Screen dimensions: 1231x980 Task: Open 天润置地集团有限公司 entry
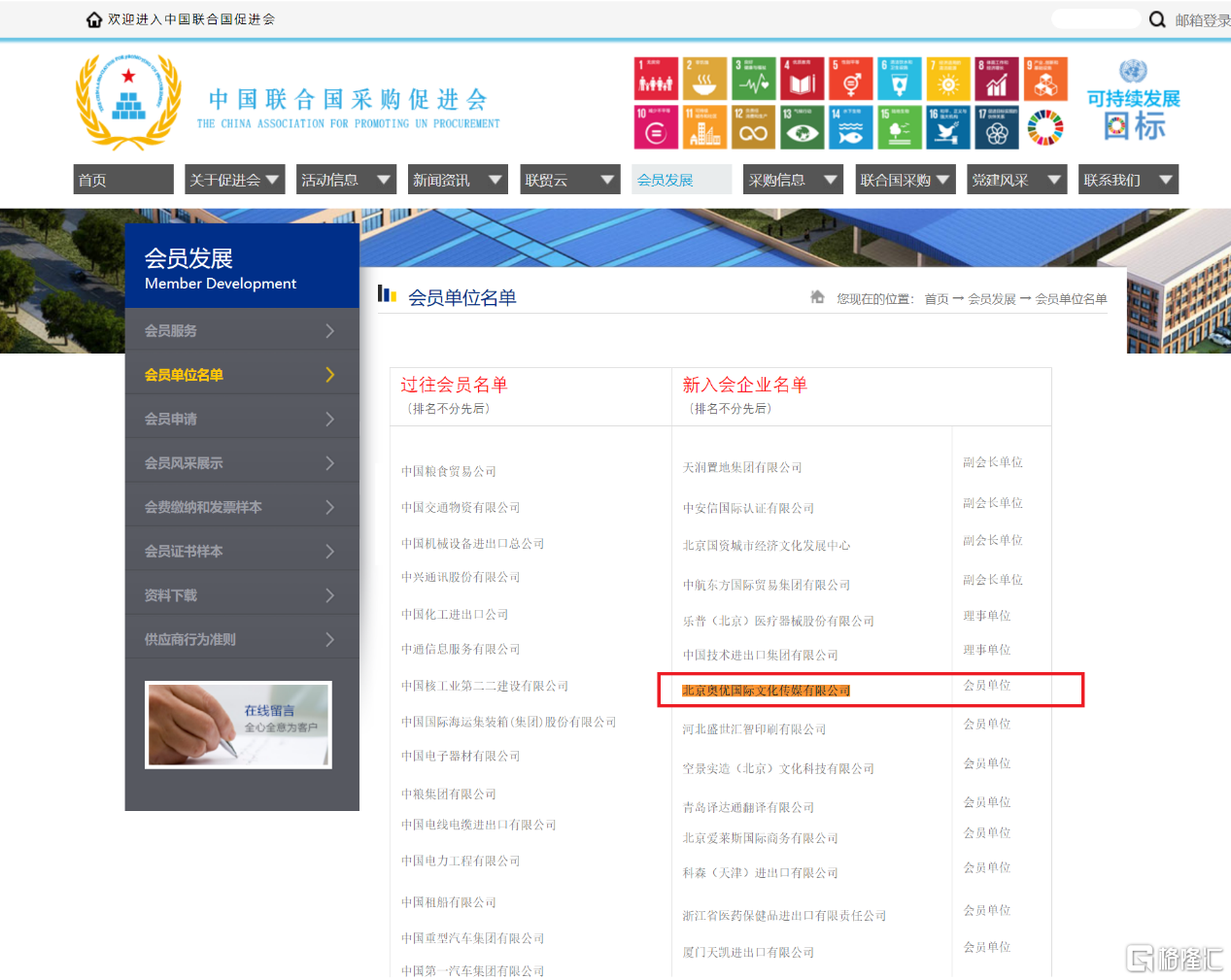pos(742,467)
